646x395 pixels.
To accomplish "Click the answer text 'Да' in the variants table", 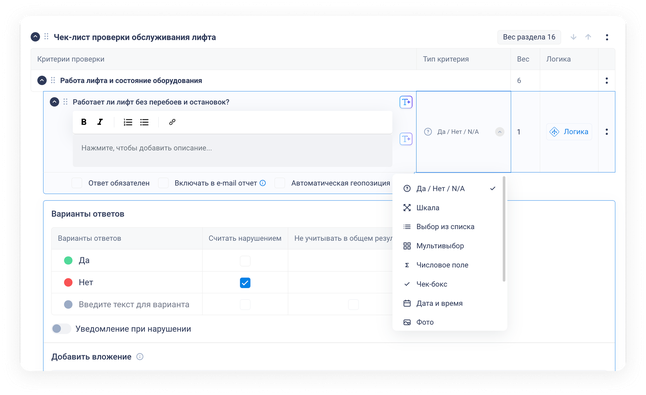I will tap(84, 260).
